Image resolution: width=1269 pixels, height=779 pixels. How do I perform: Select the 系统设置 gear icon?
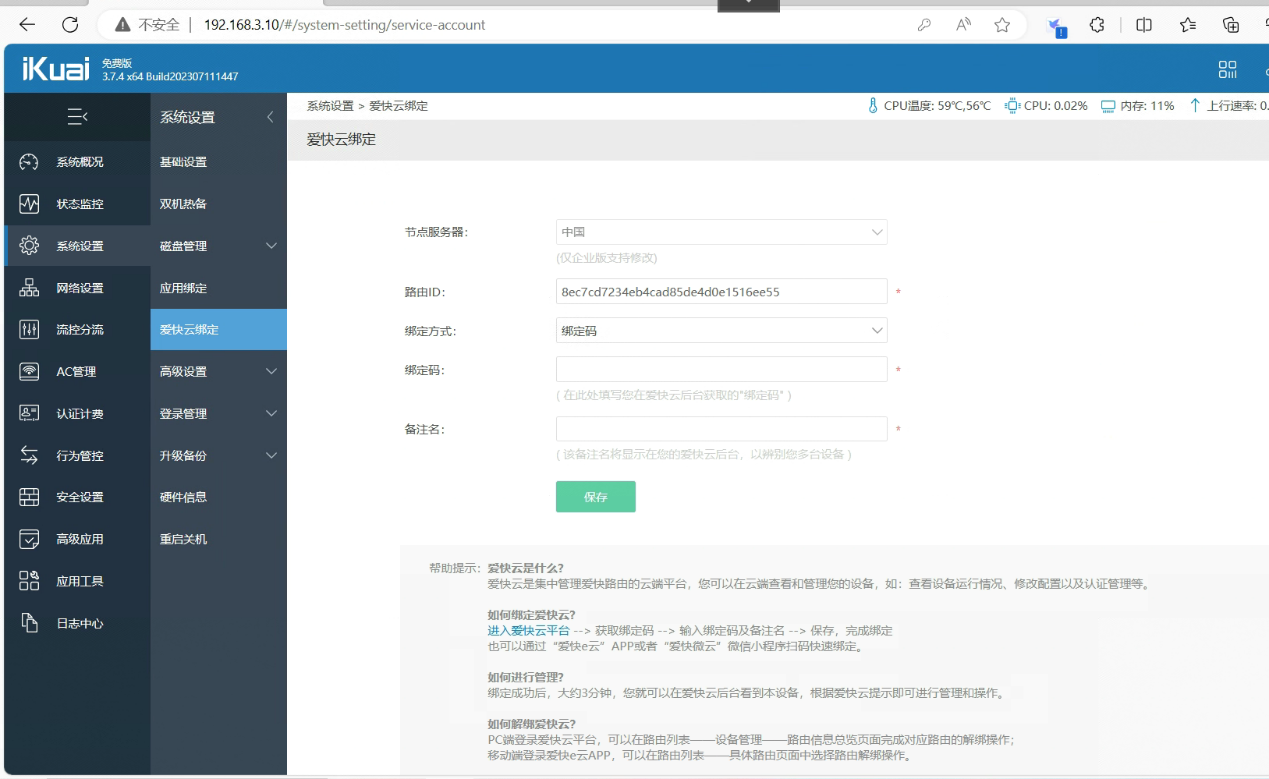[29, 246]
